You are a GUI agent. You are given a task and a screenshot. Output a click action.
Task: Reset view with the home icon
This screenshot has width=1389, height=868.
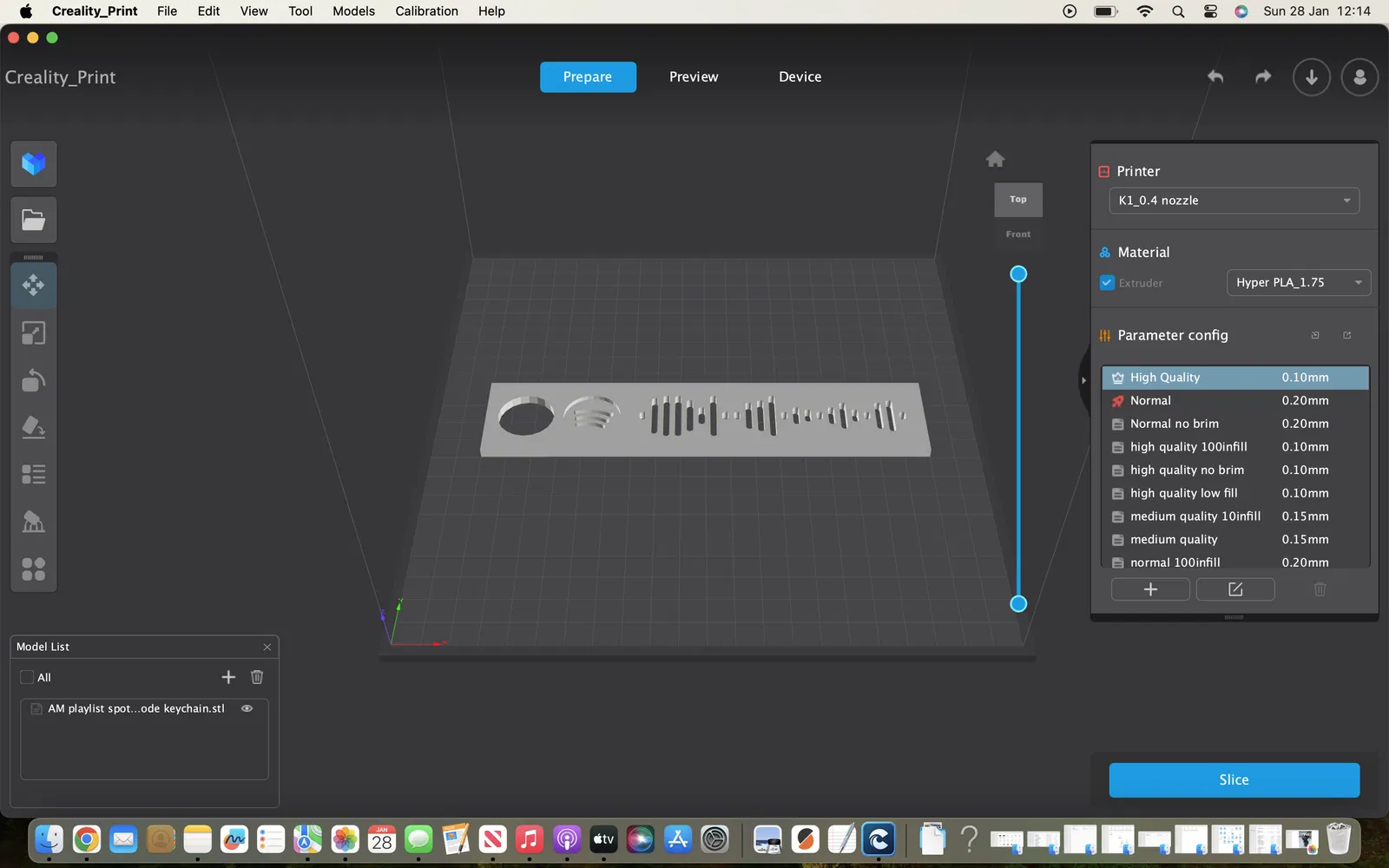(x=996, y=159)
